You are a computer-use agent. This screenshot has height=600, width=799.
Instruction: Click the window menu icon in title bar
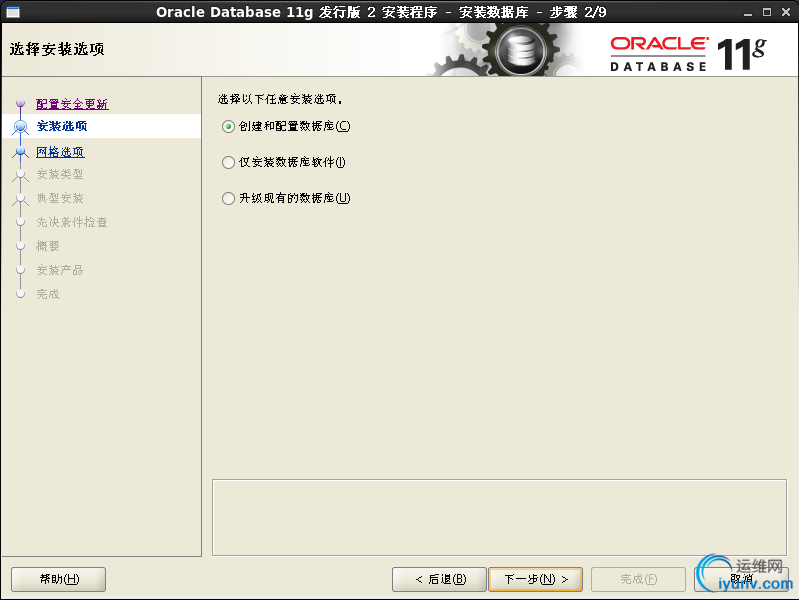click(13, 12)
